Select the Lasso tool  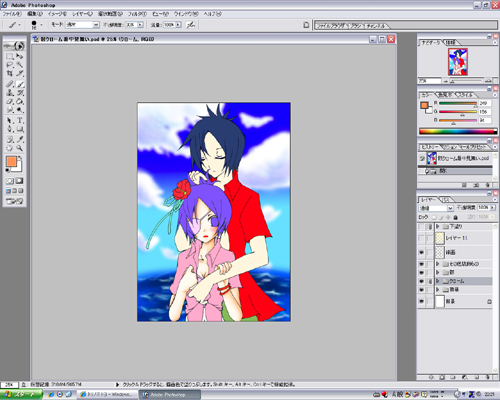pyautogui.click(x=10, y=65)
